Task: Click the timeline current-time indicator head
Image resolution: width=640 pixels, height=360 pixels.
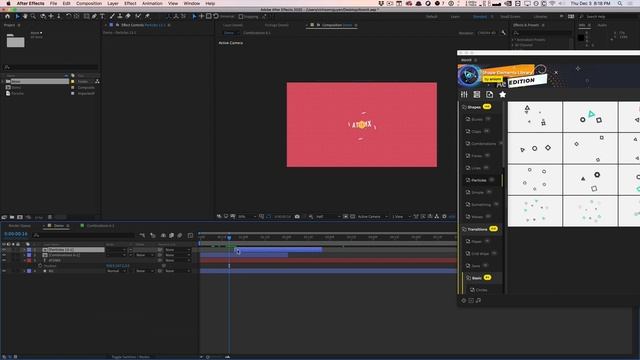Action: click(229, 238)
